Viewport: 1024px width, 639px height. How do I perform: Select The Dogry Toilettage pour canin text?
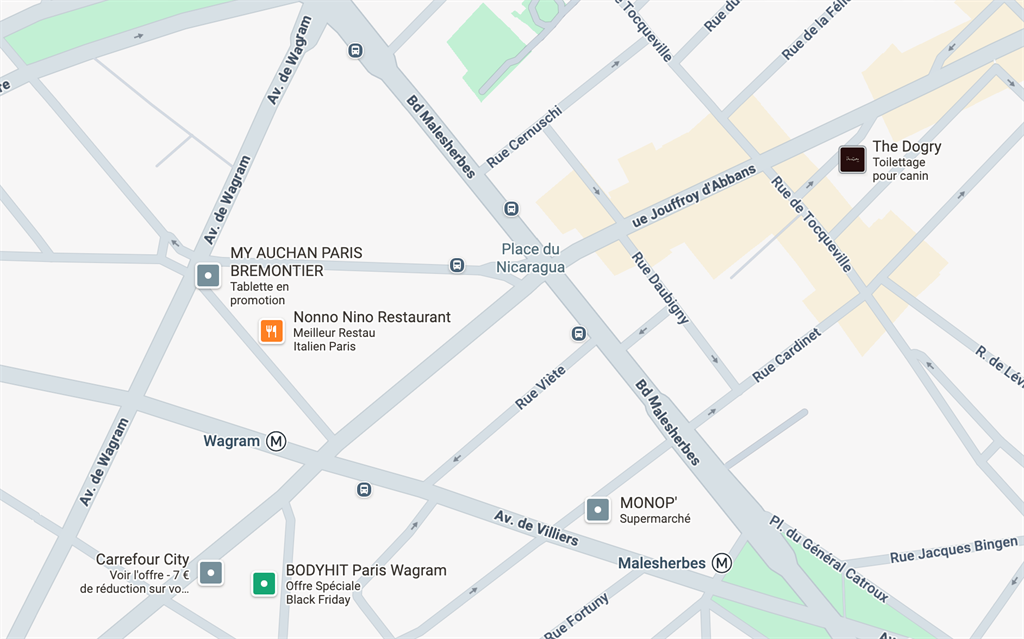[x=906, y=160]
